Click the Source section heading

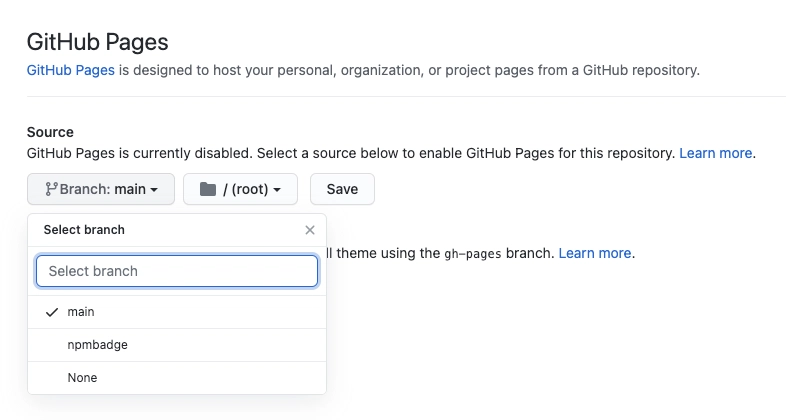click(50, 132)
